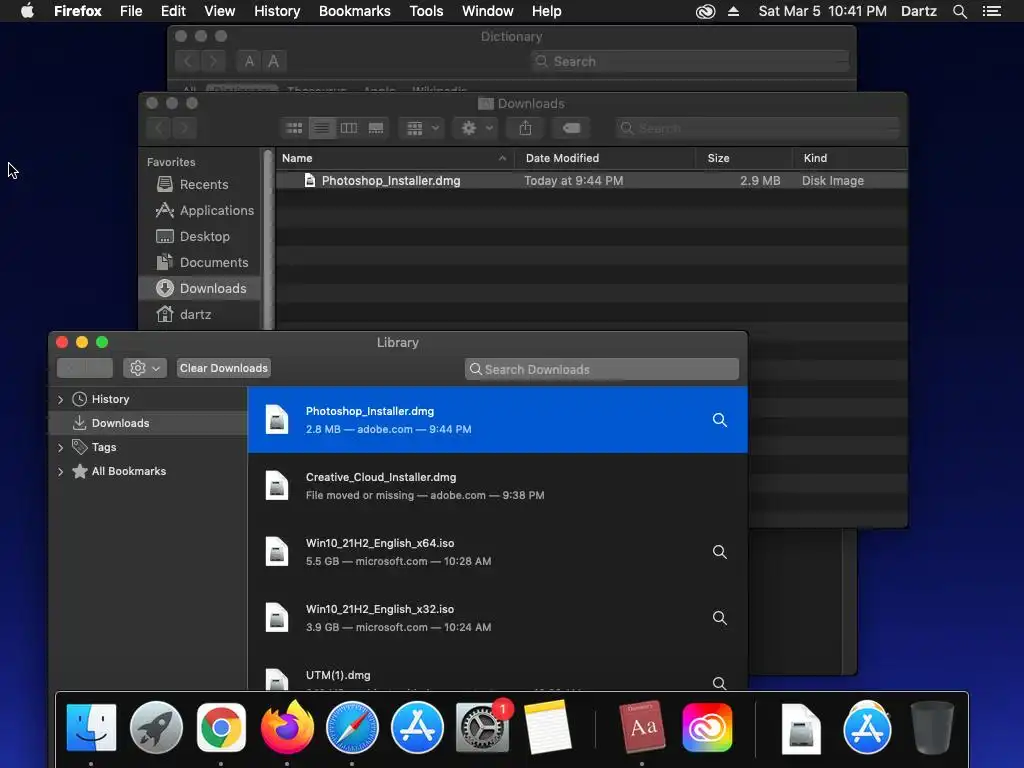
Task: Select Win10_21H2_English_x32.iso download entry
Action: [x=498, y=618]
